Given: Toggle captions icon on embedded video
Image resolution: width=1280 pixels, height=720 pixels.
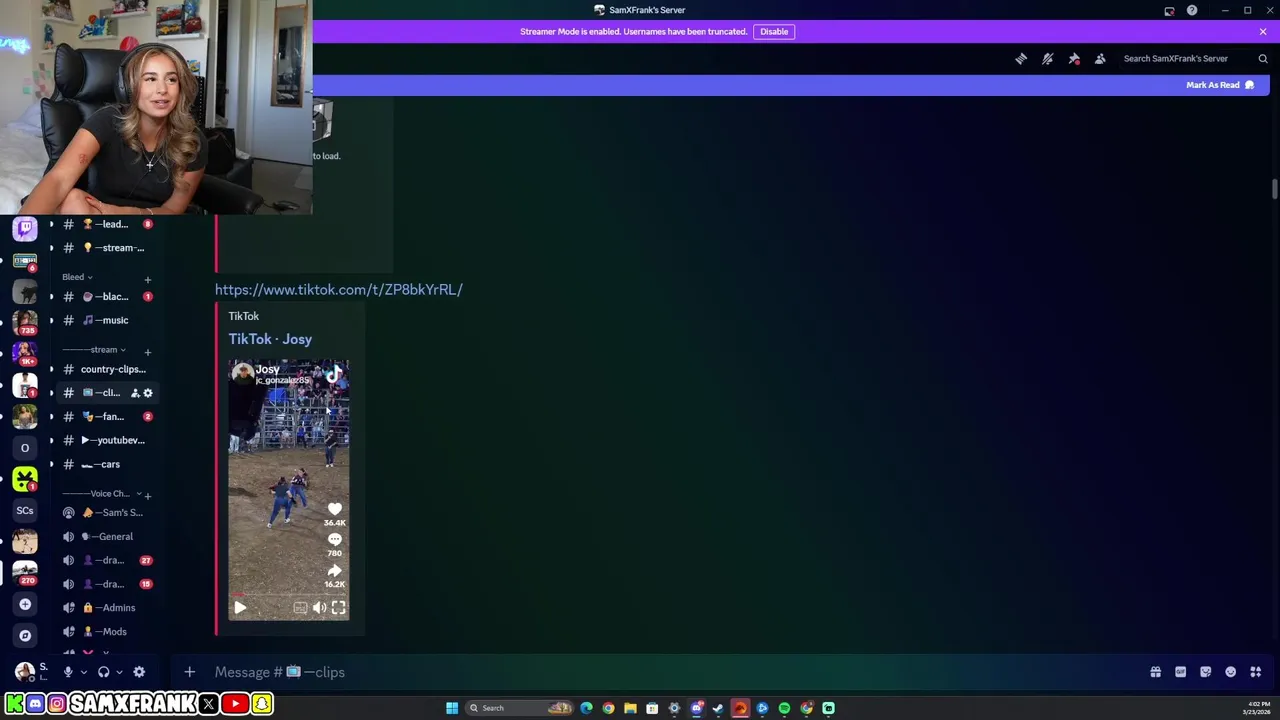Looking at the screenshot, I should [300, 607].
